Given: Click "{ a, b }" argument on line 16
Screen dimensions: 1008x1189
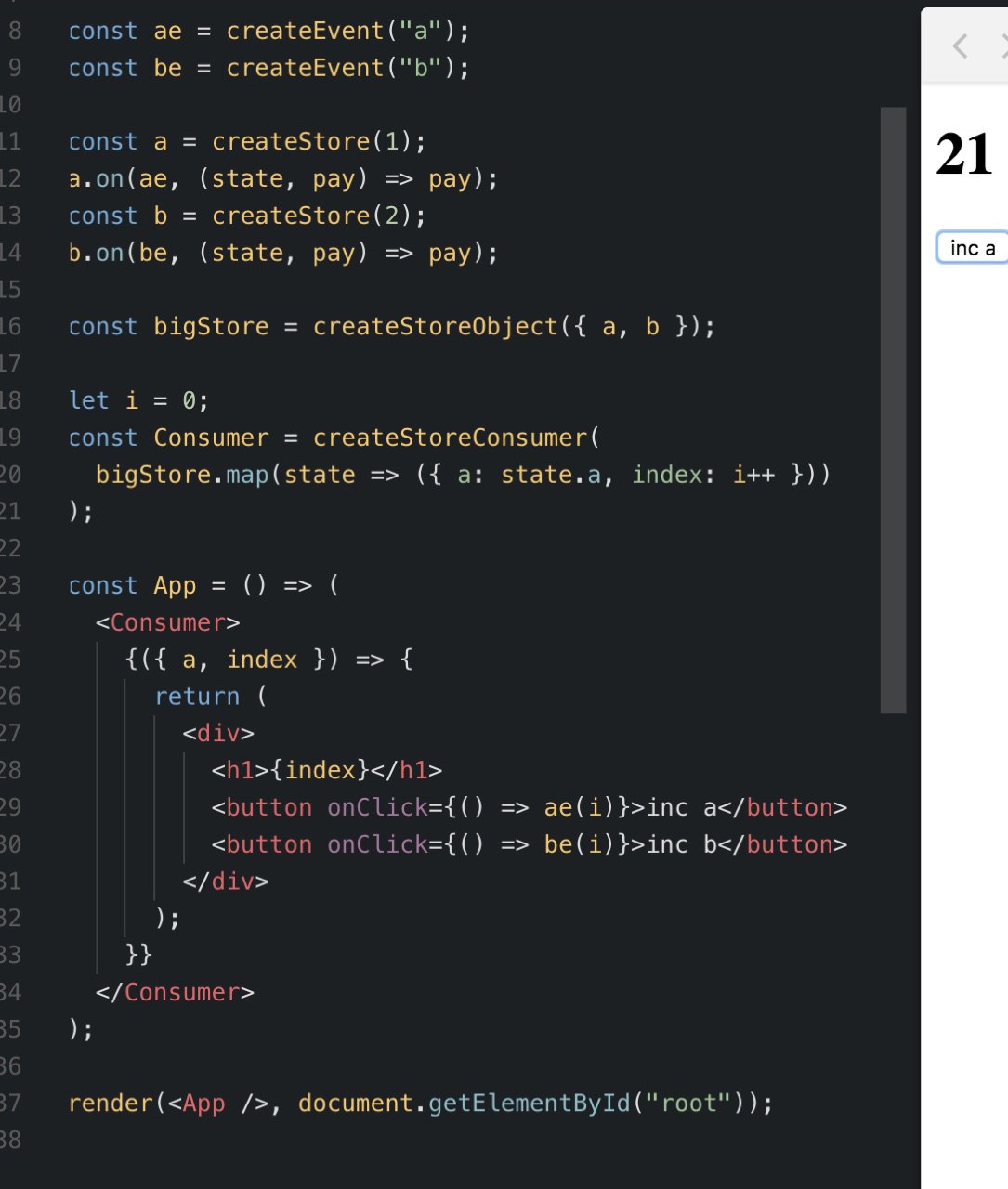Looking at the screenshot, I should pyautogui.click(x=631, y=327).
